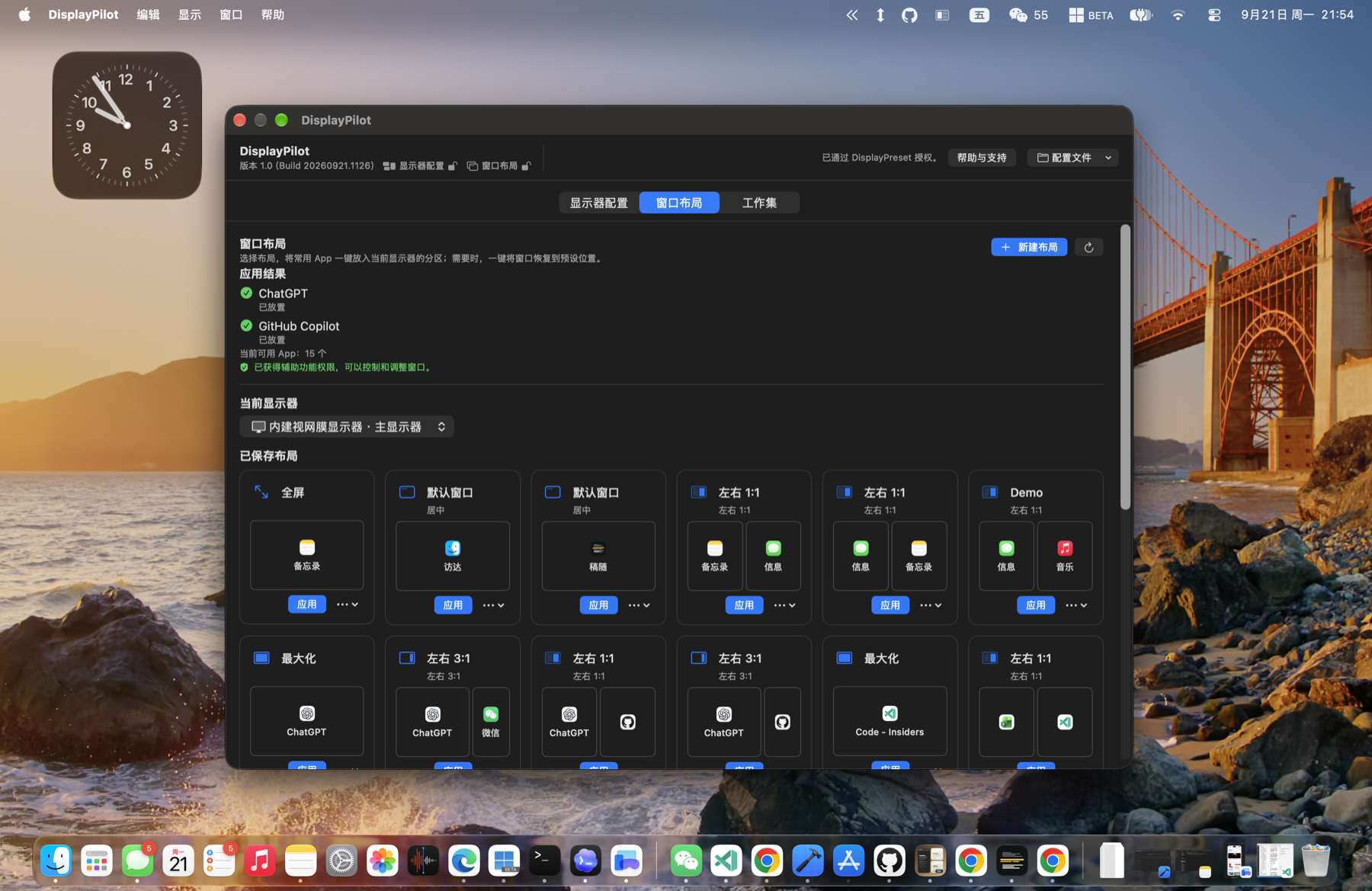Open the 窗口 menu in menu bar
1372x891 pixels.
click(231, 14)
